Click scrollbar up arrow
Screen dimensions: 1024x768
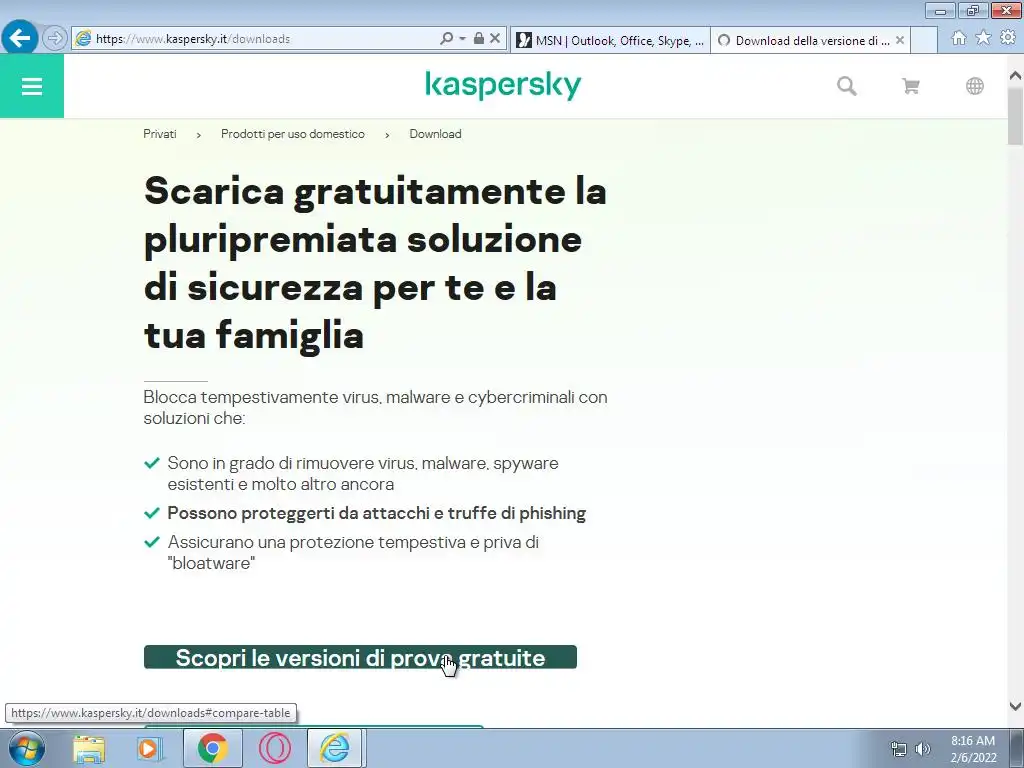point(1015,75)
